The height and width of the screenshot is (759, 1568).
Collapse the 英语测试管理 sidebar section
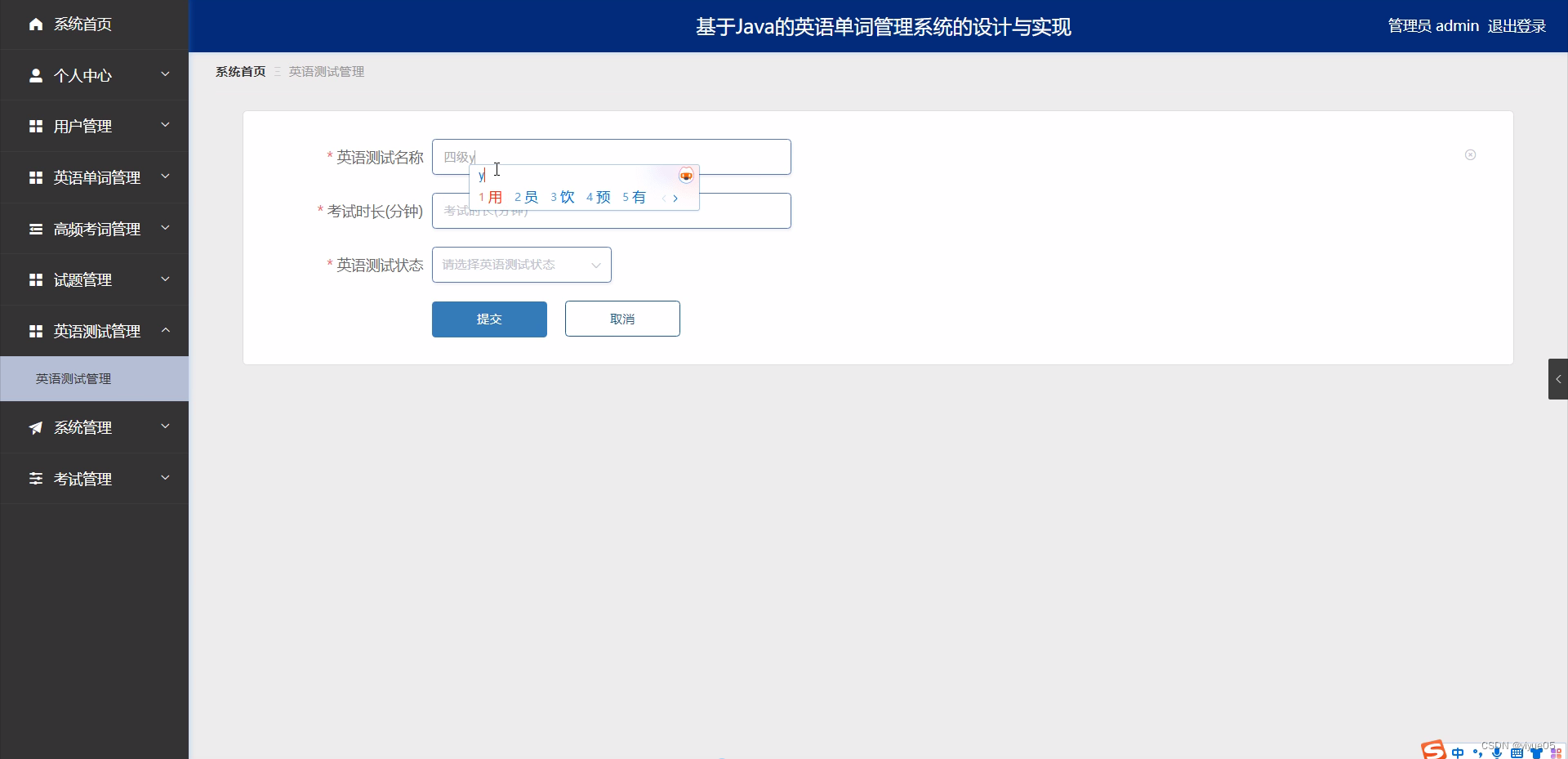tap(94, 331)
